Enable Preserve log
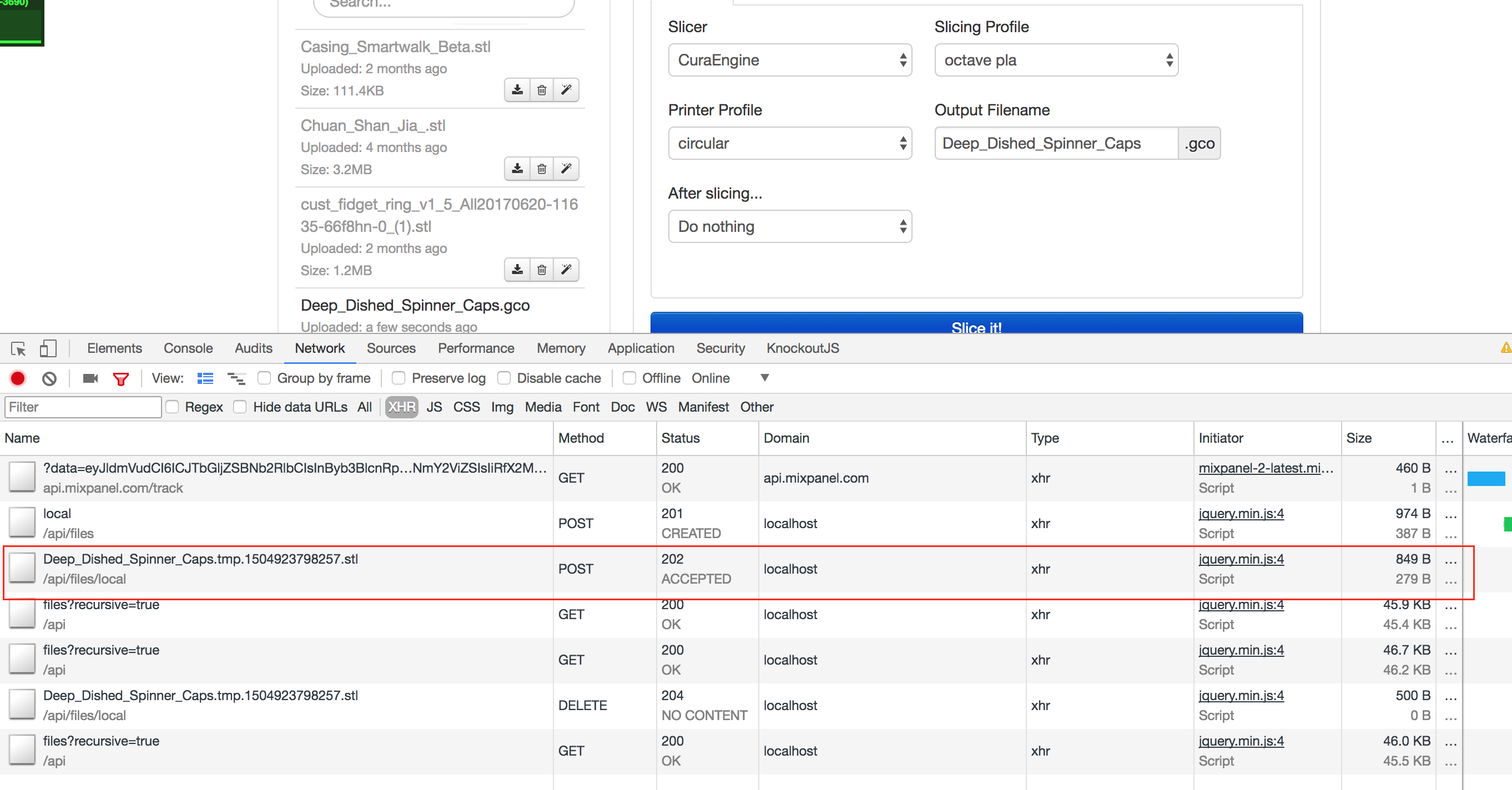The height and width of the screenshot is (790, 1512). (399, 378)
